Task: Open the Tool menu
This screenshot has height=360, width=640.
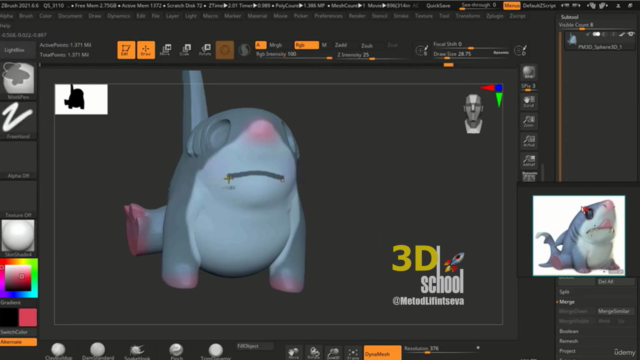Action: tap(444, 16)
